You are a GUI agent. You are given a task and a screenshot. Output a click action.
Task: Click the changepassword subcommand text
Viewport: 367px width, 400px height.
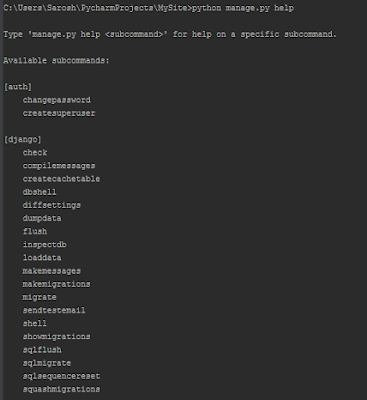57,100
